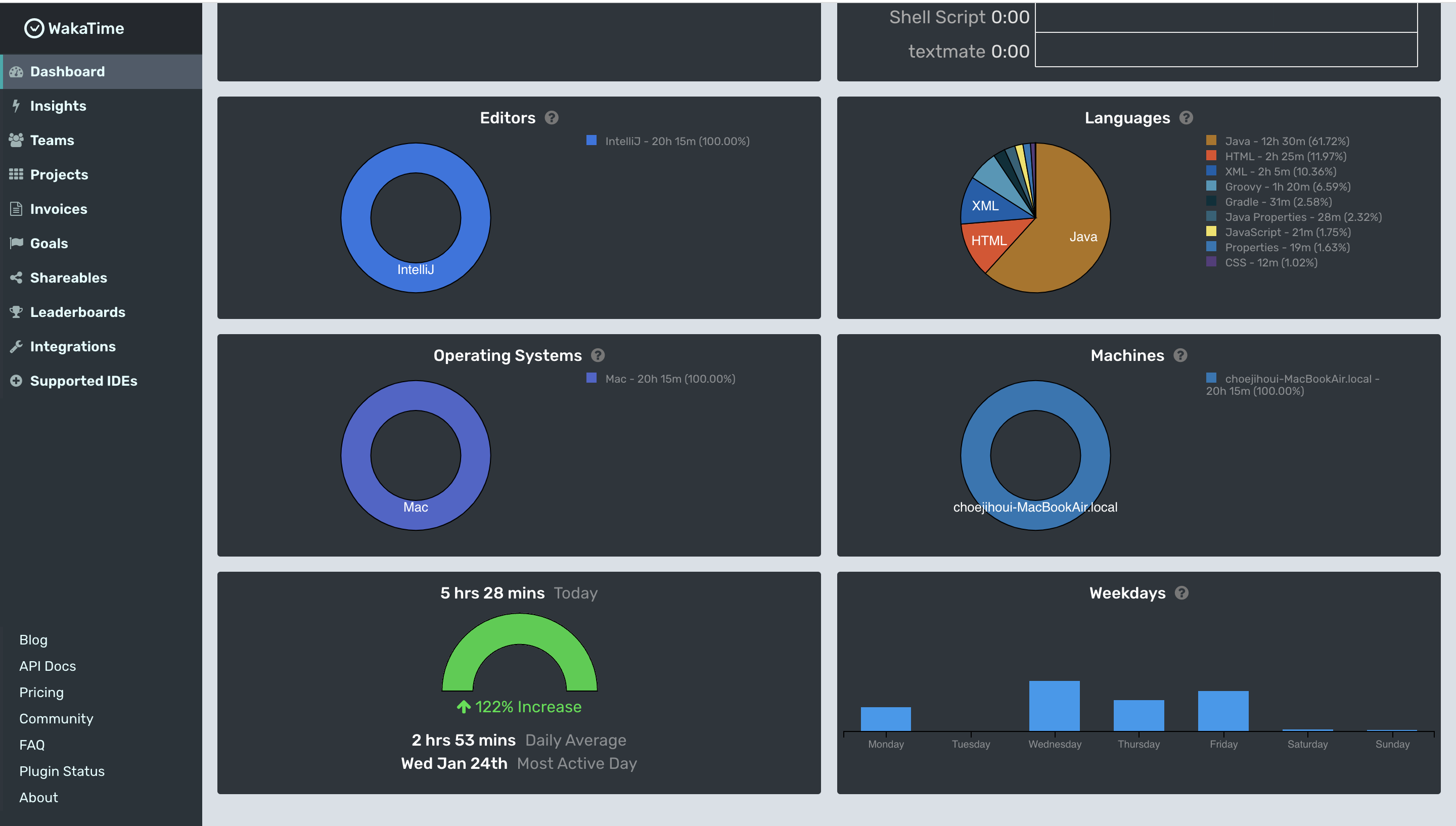Open the Projects sidebar menu item
This screenshot has width=1456, height=826.
(59, 174)
